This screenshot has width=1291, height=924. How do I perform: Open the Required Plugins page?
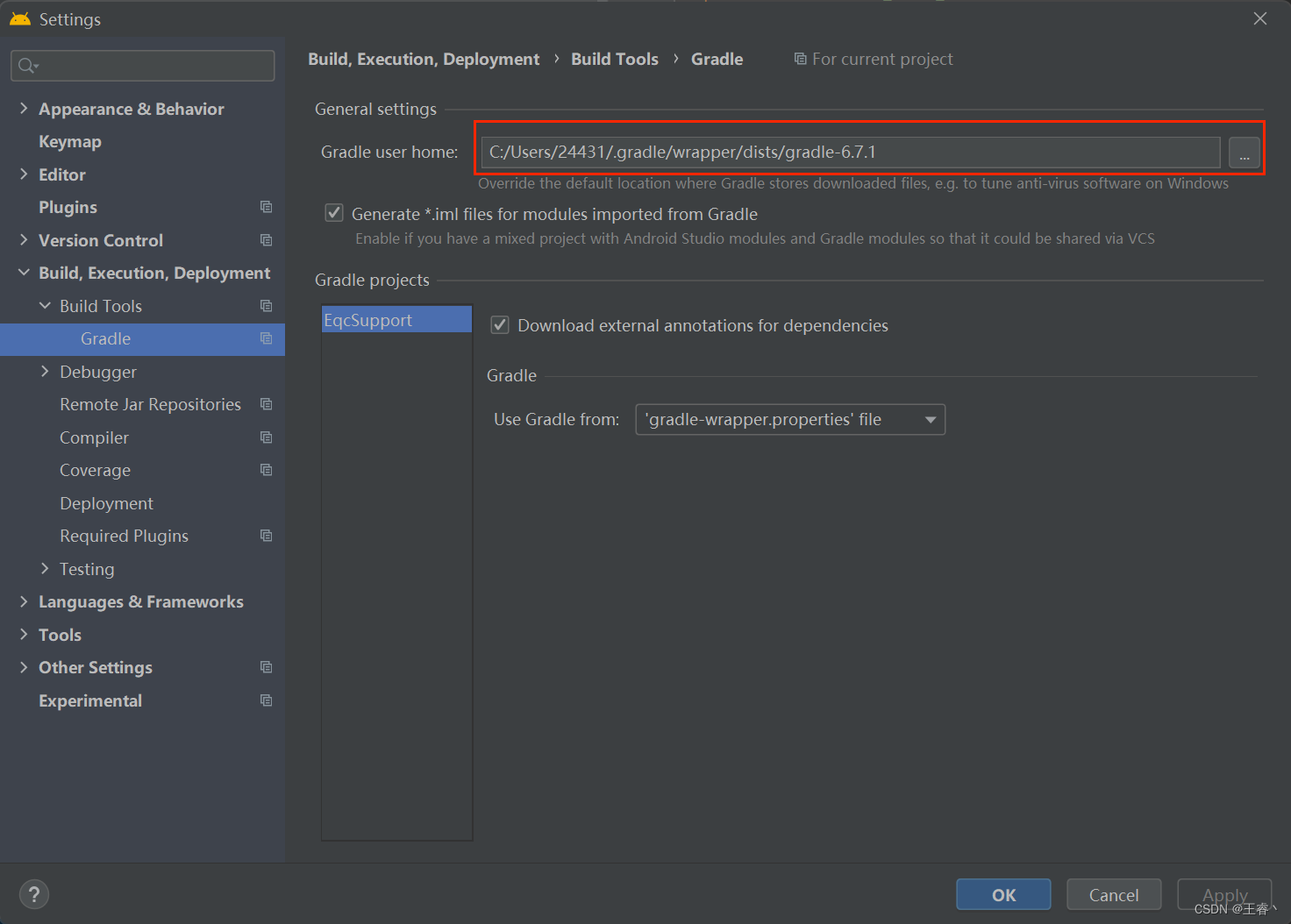(124, 536)
